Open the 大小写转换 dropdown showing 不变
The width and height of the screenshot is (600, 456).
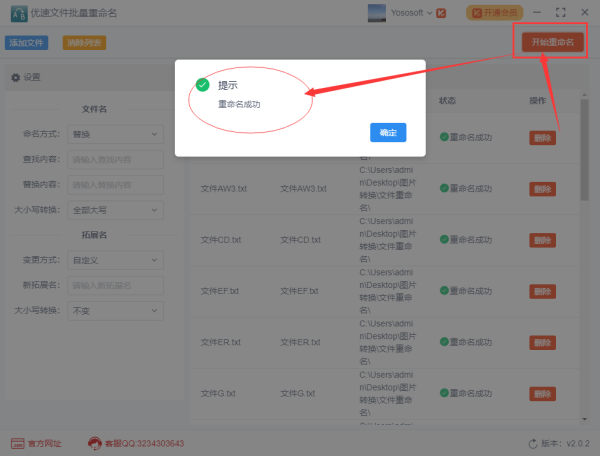[115, 311]
